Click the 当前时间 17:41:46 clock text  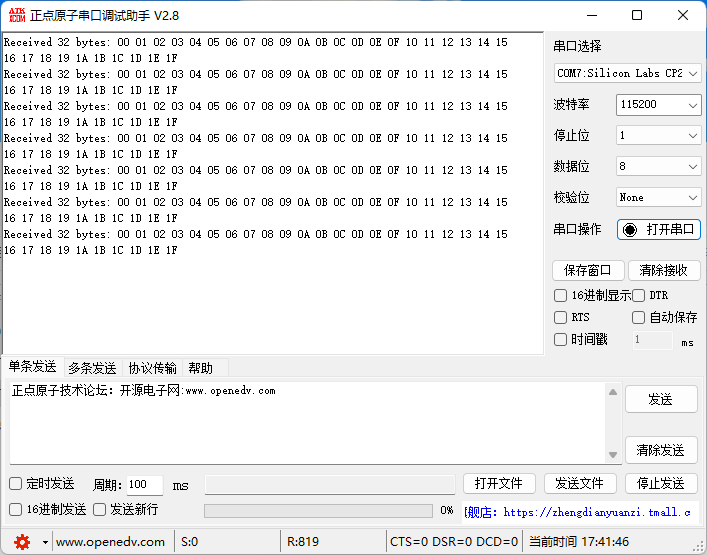click(579, 542)
